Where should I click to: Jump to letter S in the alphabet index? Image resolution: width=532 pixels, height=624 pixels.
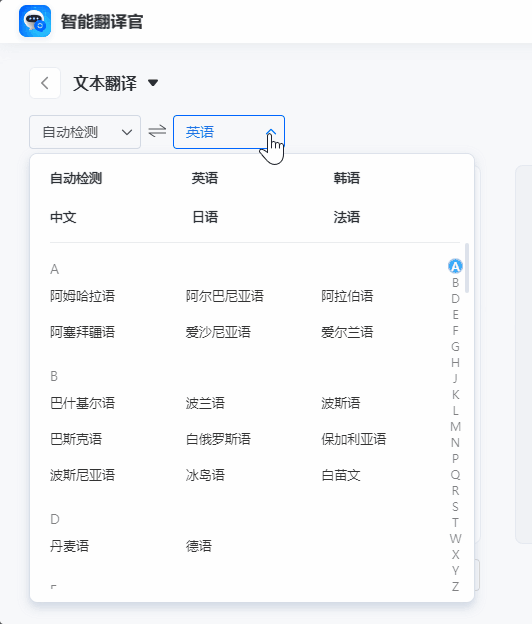pos(456,507)
